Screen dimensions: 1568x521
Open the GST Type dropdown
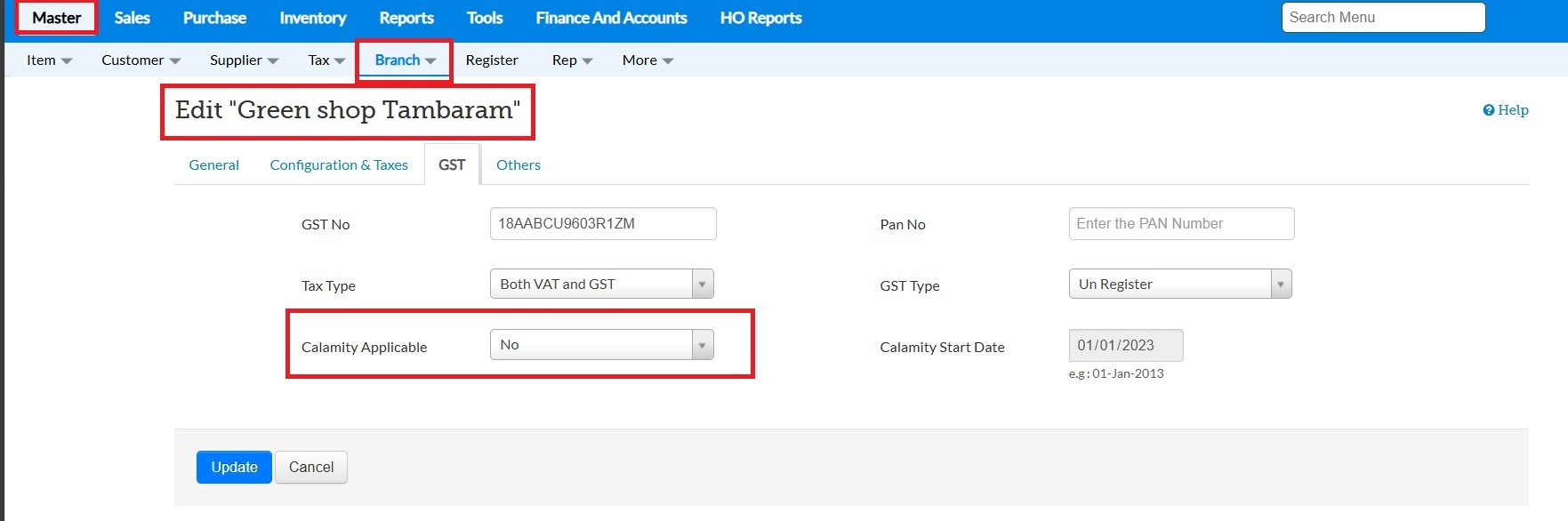(1179, 285)
